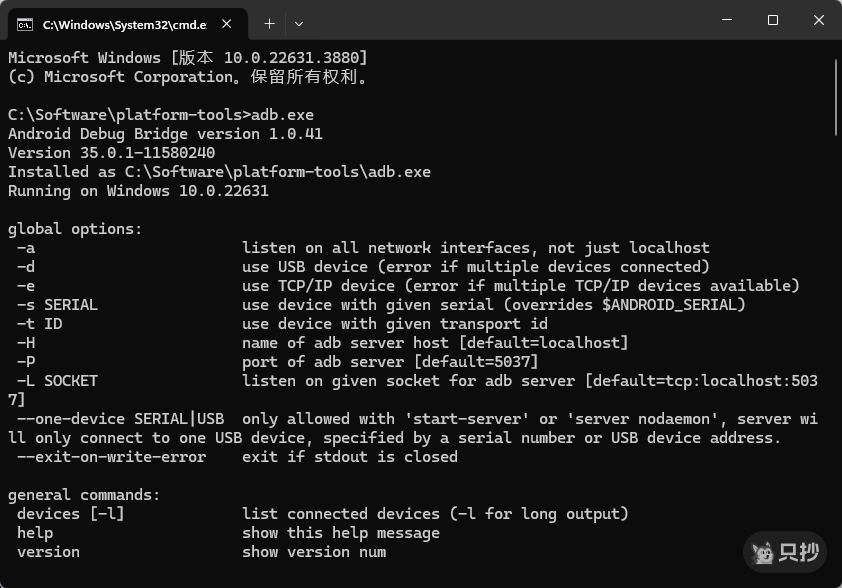Click the 'global options:' heading
Image resolution: width=842 pixels, height=588 pixels.
(75, 229)
